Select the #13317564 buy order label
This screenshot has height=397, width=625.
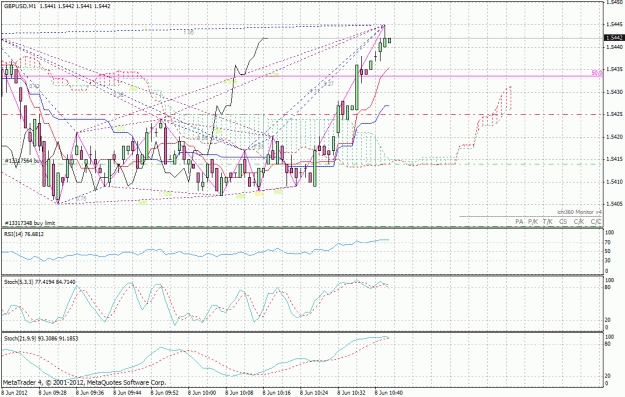point(22,161)
